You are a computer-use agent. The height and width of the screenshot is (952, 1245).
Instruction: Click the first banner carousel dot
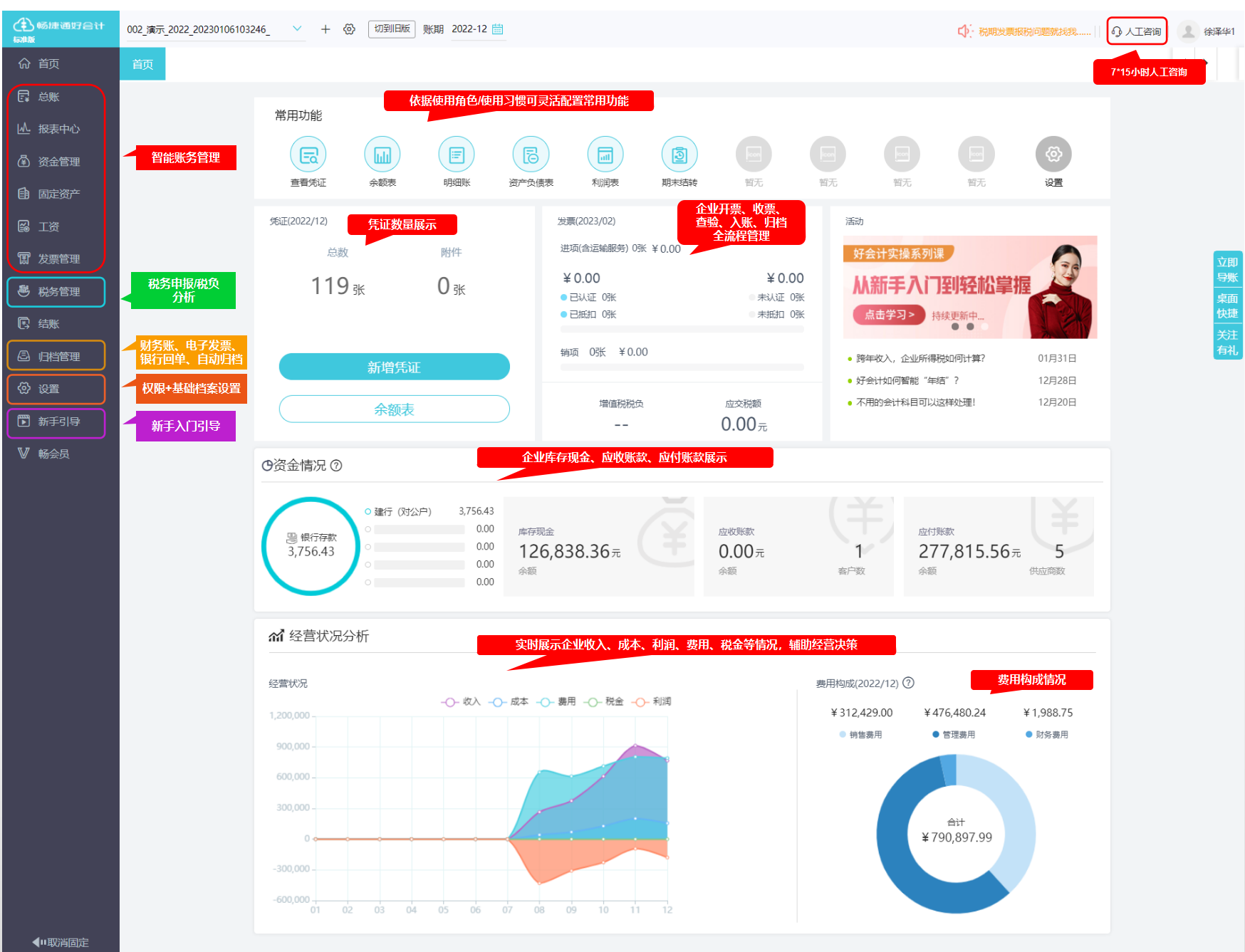[x=955, y=327]
